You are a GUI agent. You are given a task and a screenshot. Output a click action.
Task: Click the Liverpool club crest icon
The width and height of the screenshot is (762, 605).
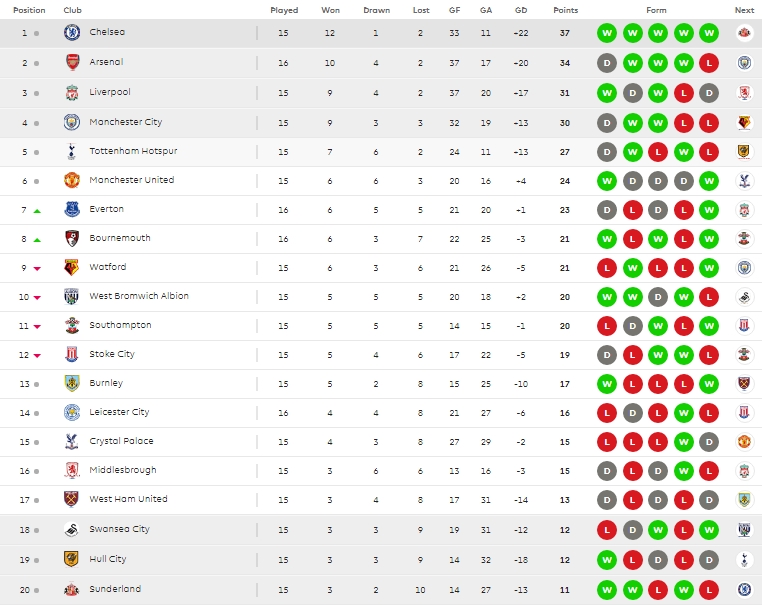72,93
